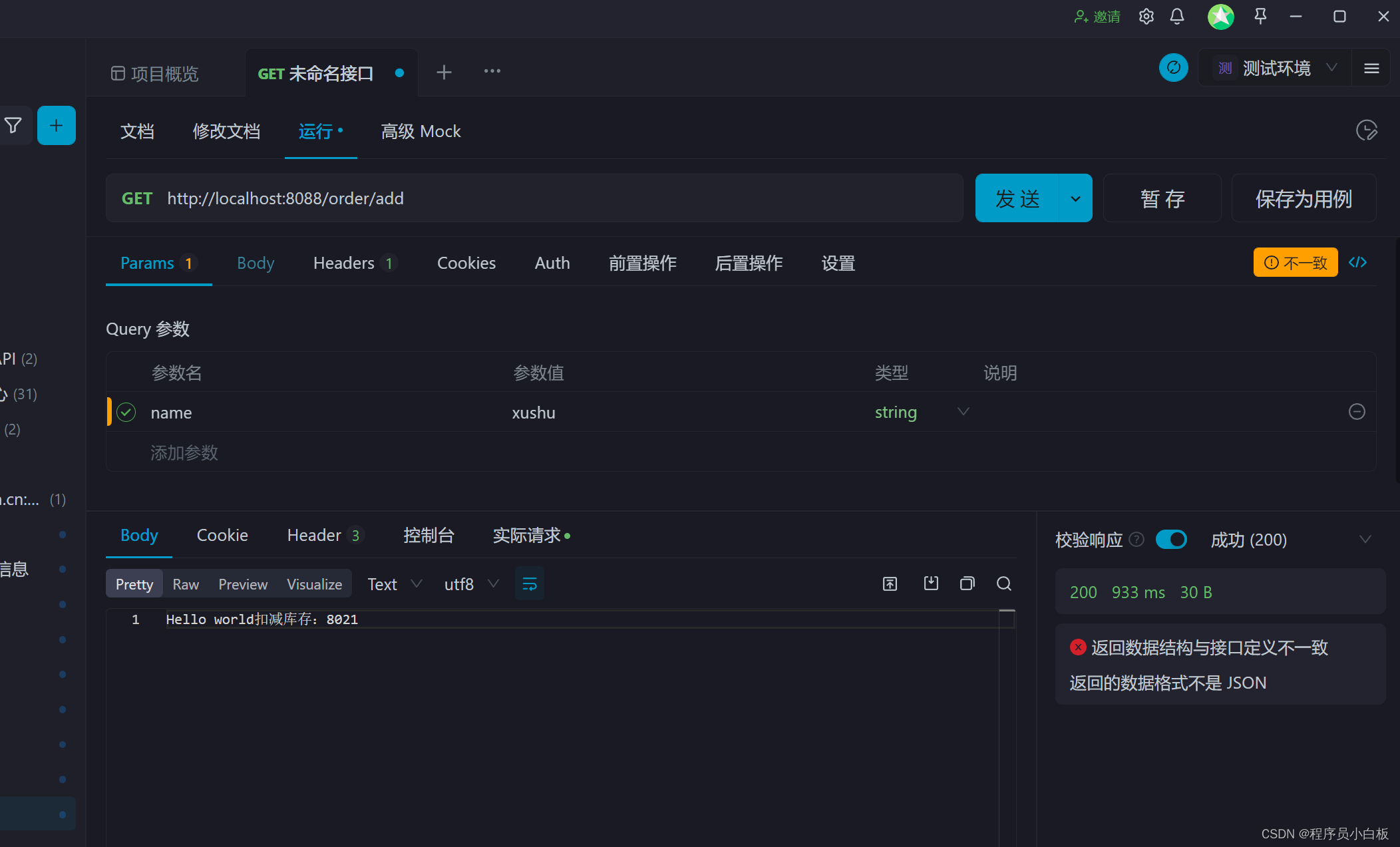This screenshot has height=847, width=1400.
Task: Open the 测试环境 environment dropdown
Action: click(x=1276, y=68)
